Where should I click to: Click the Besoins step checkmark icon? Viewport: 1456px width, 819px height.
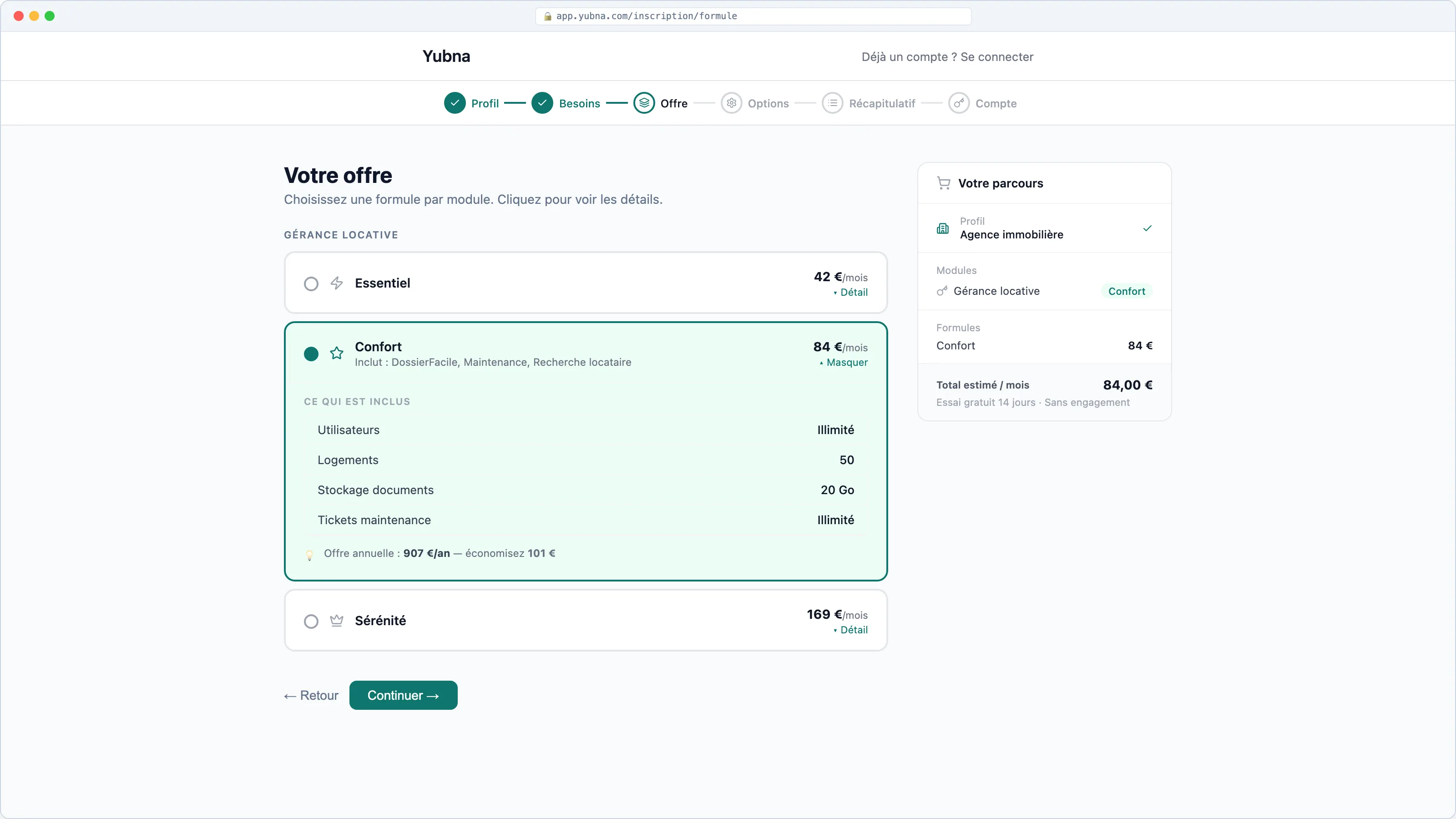tap(542, 103)
